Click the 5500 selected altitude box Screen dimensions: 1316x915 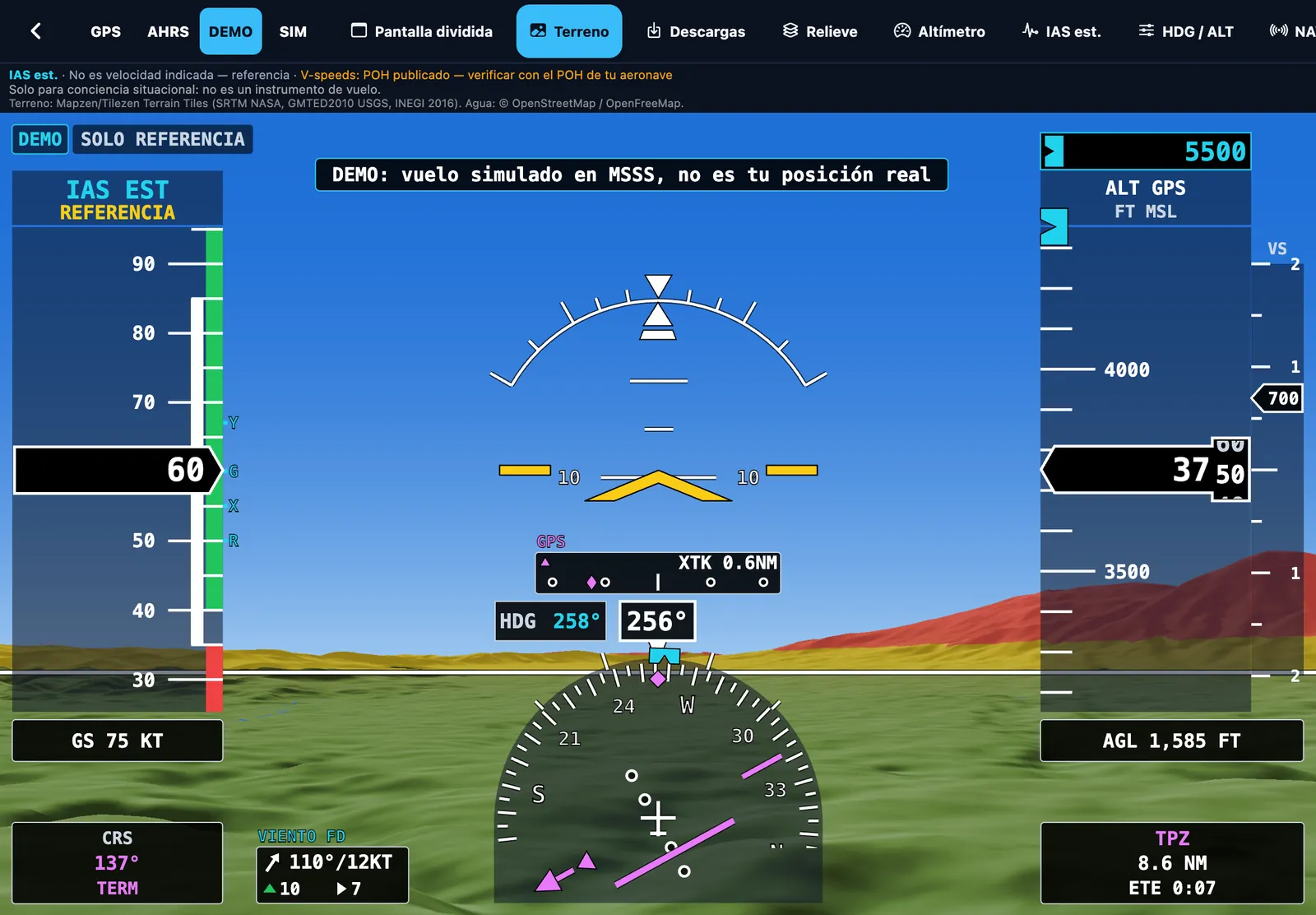pyautogui.click(x=1146, y=151)
